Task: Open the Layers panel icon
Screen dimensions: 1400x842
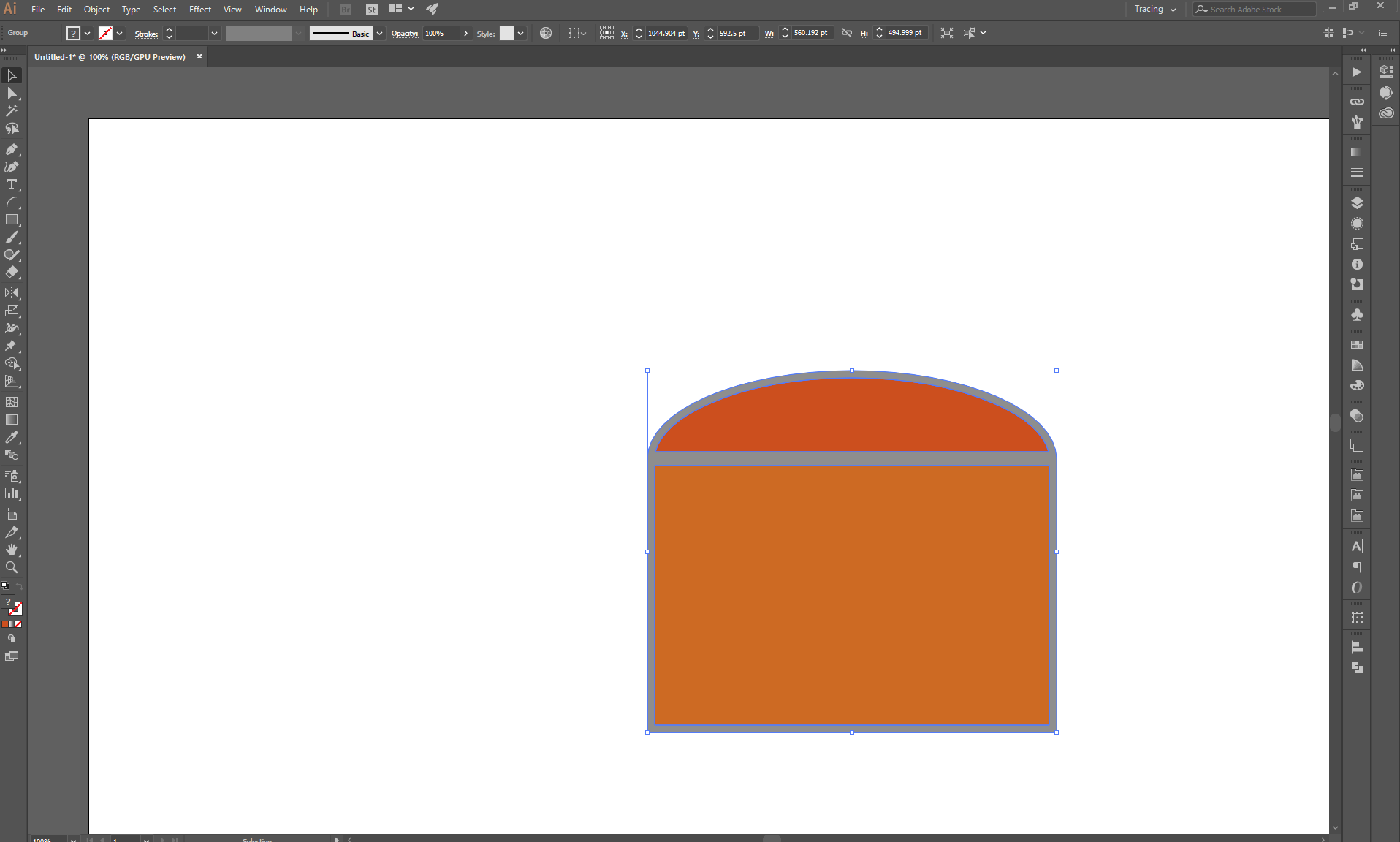Action: point(1357,203)
